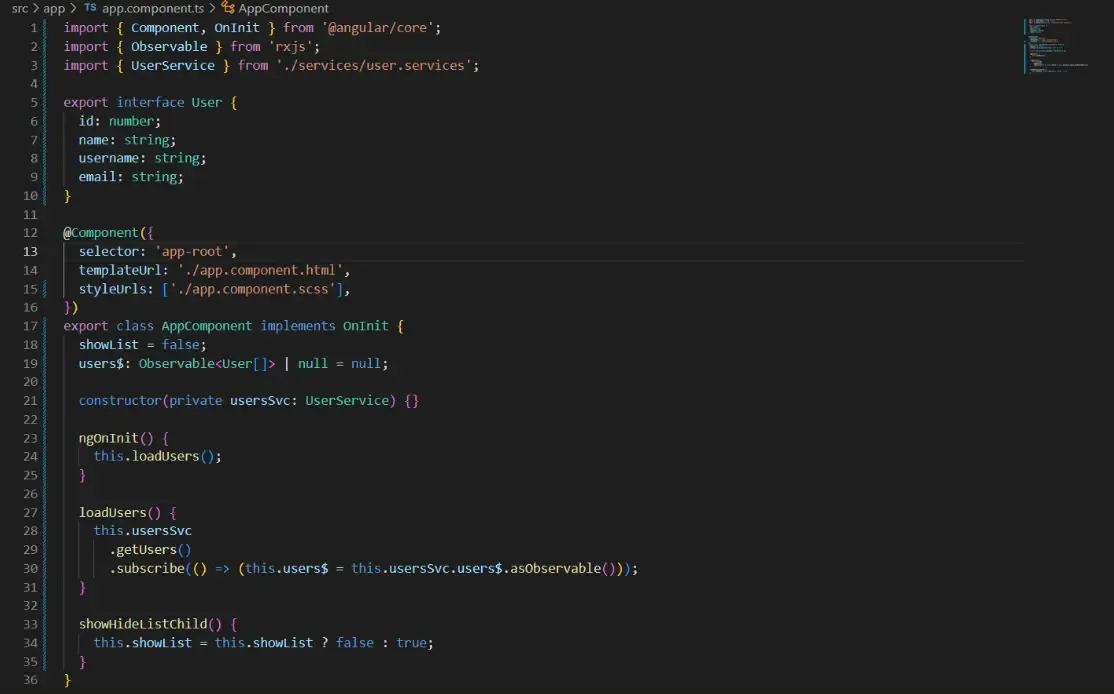This screenshot has width=1114, height=694.
Task: Click the showHideListChild method name
Action: tap(141, 623)
